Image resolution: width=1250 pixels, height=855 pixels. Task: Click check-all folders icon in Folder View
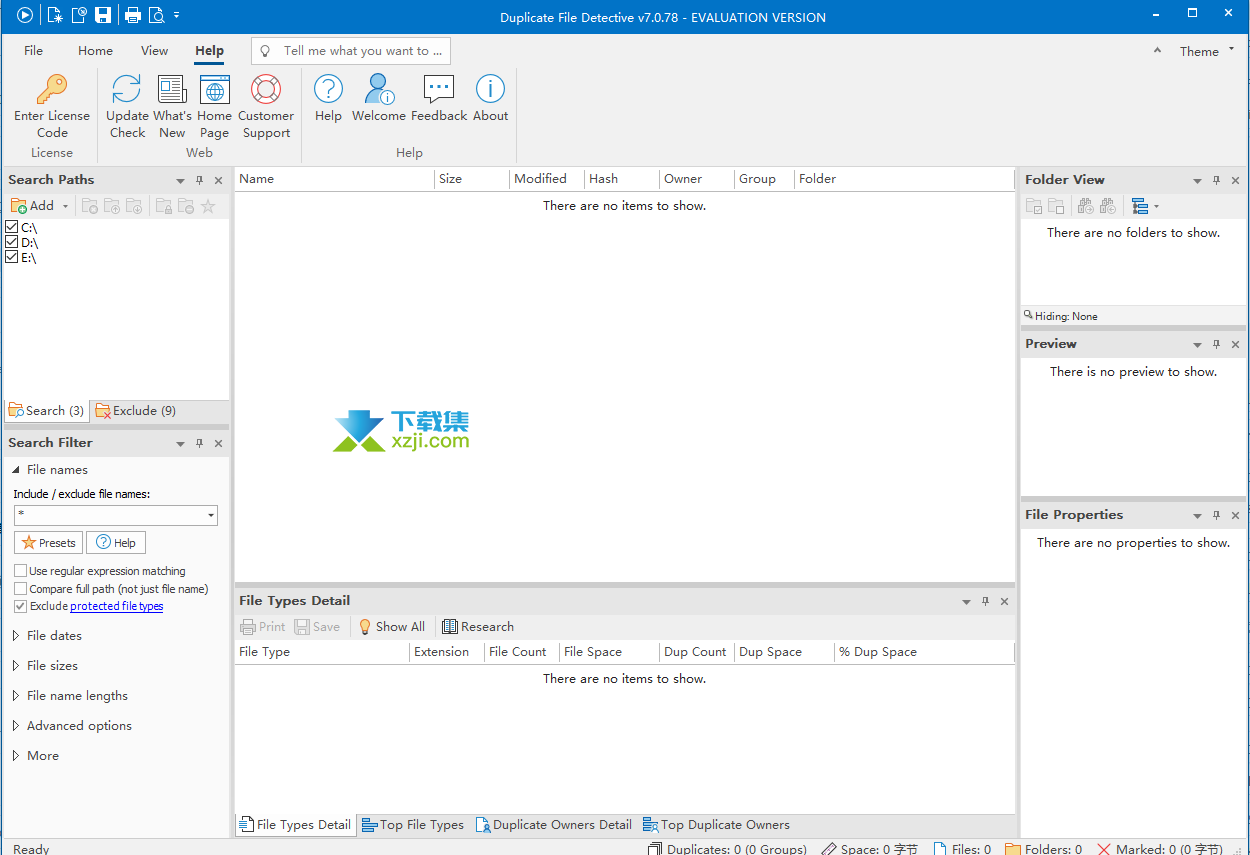pos(1034,206)
